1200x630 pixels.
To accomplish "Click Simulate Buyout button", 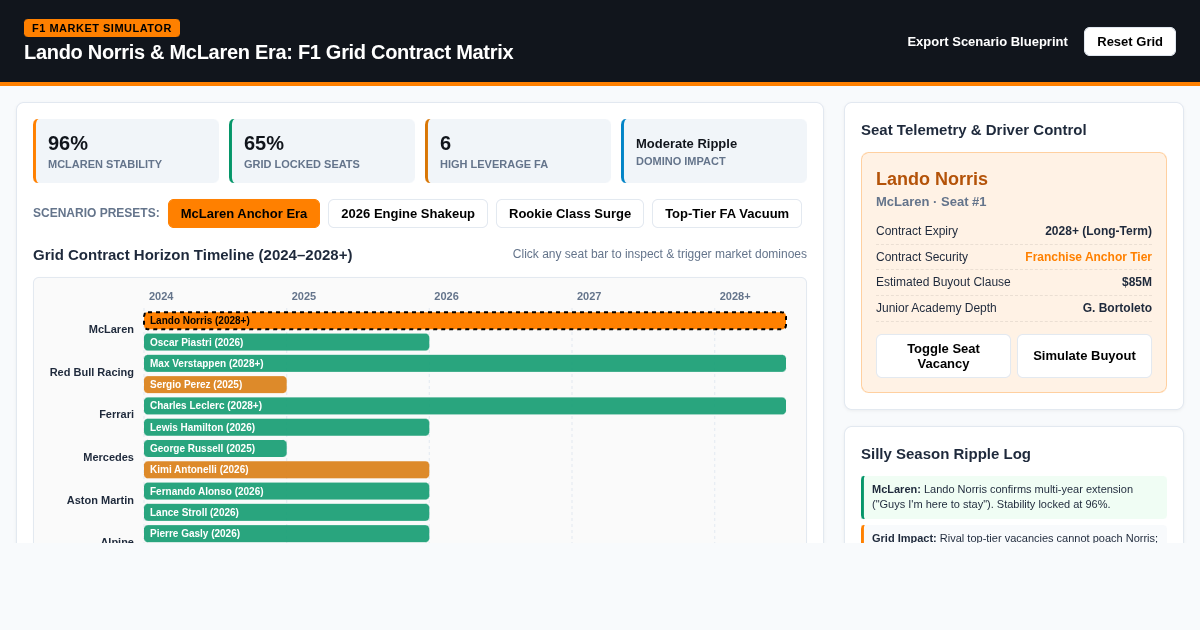I will [1084, 356].
